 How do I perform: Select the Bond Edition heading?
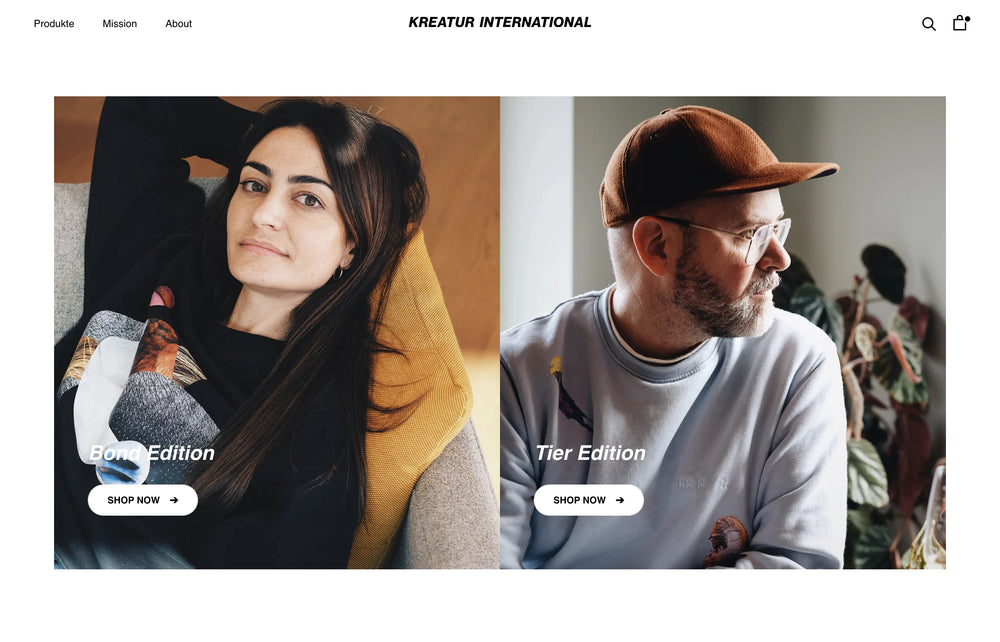click(152, 453)
